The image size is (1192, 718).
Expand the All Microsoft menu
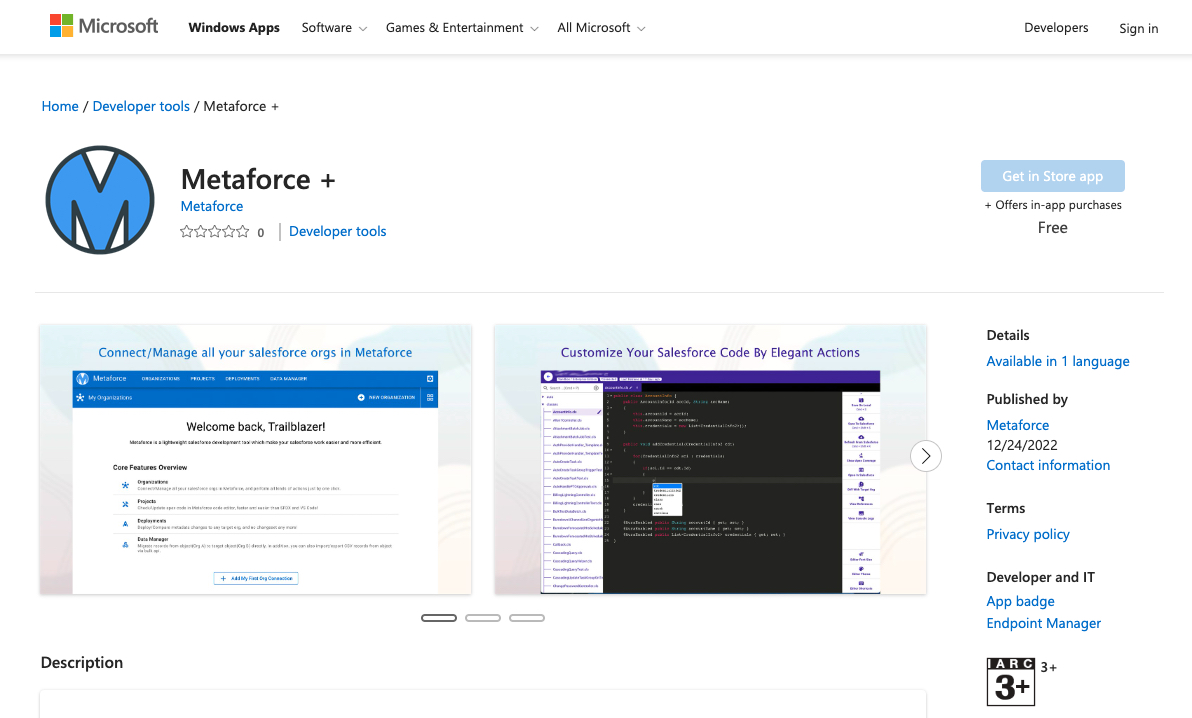tap(601, 27)
